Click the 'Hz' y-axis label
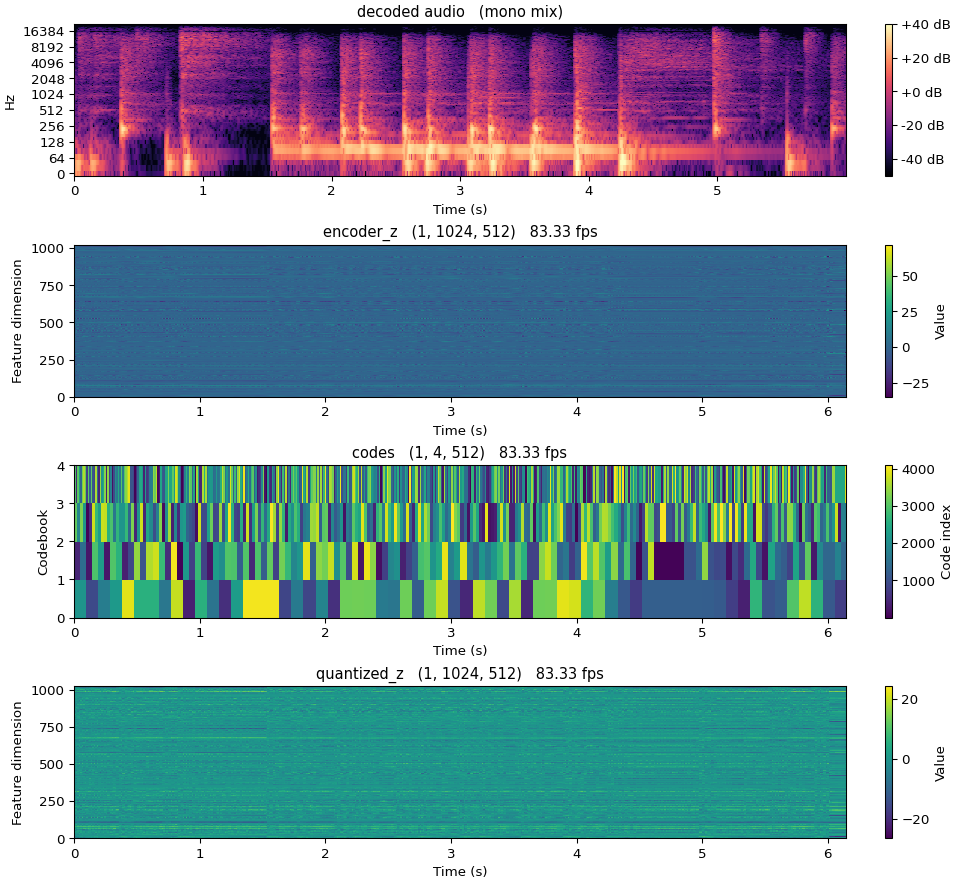The width and height of the screenshot is (960, 883). coord(10,101)
